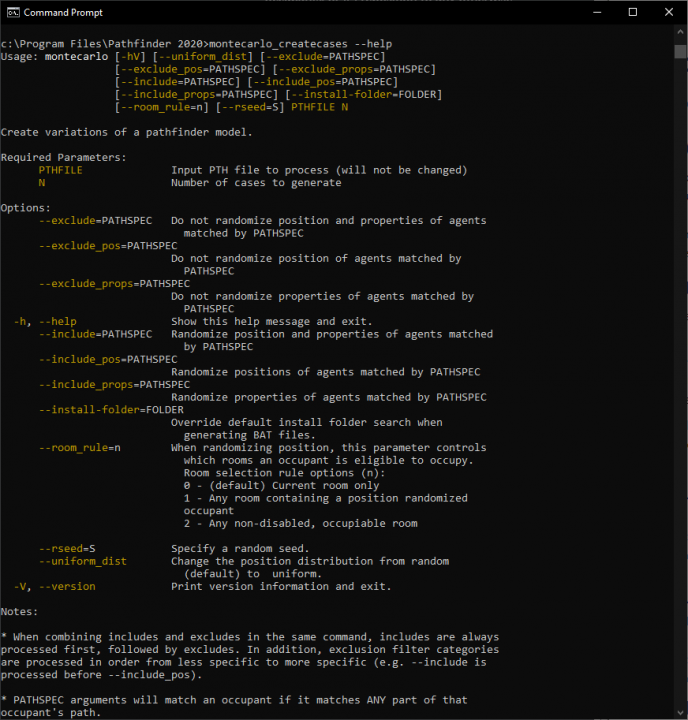Image resolution: width=688 pixels, height=720 pixels.
Task: Click the '--exclude_pos=PATHSPEC' option in Options list
Action: click(108, 246)
